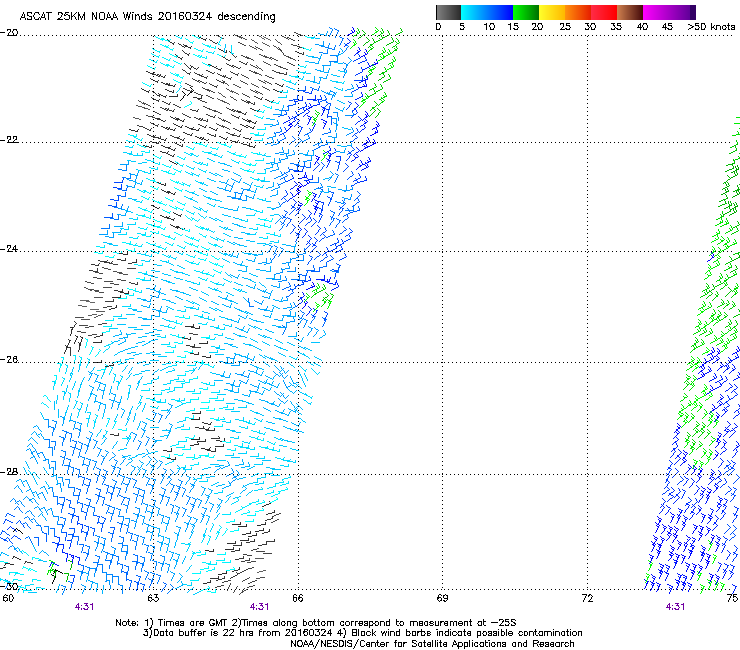
Task: Click the longitude label 66
Action: [x=297, y=598]
